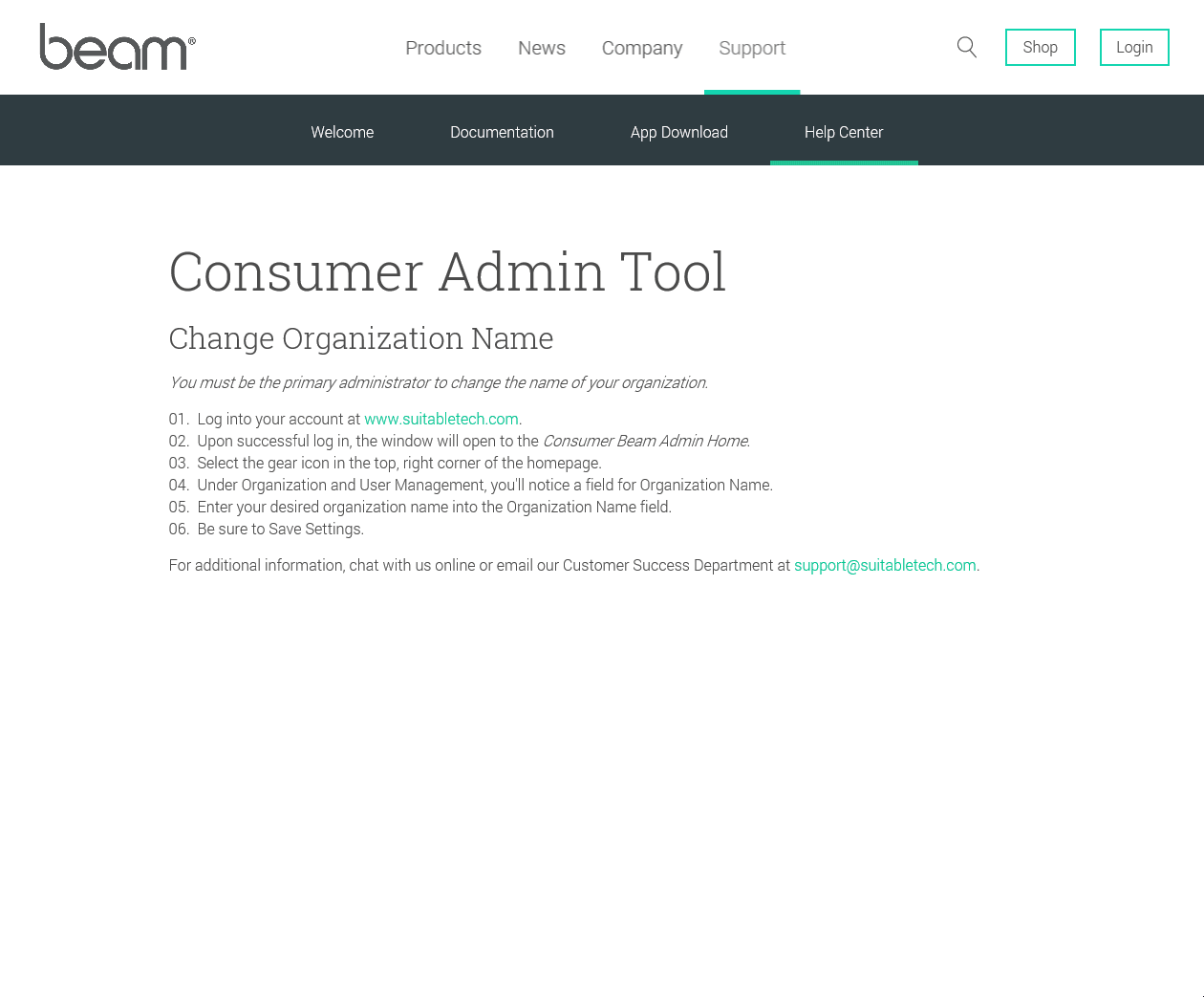Click the Consumer Admin Tool heading

[x=447, y=271]
